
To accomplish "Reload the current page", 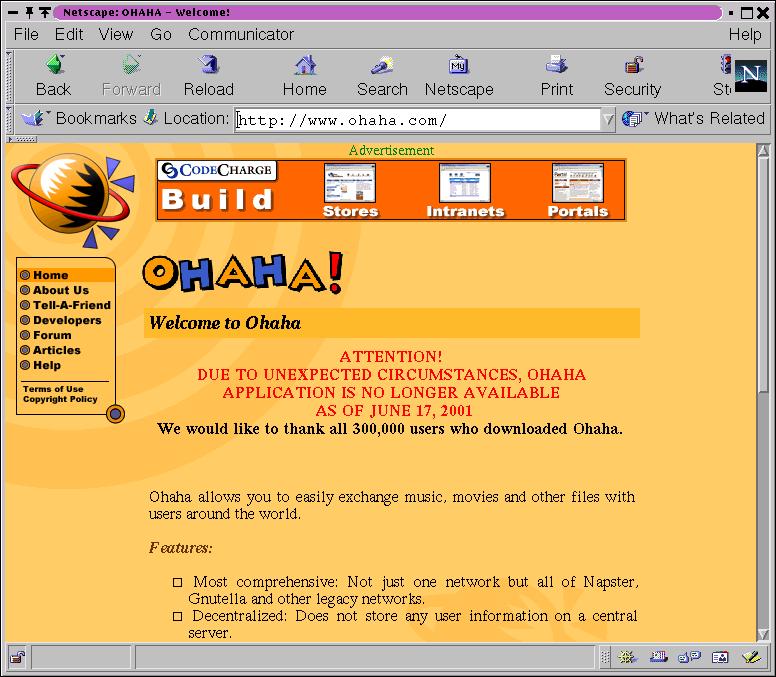I will [209, 64].
